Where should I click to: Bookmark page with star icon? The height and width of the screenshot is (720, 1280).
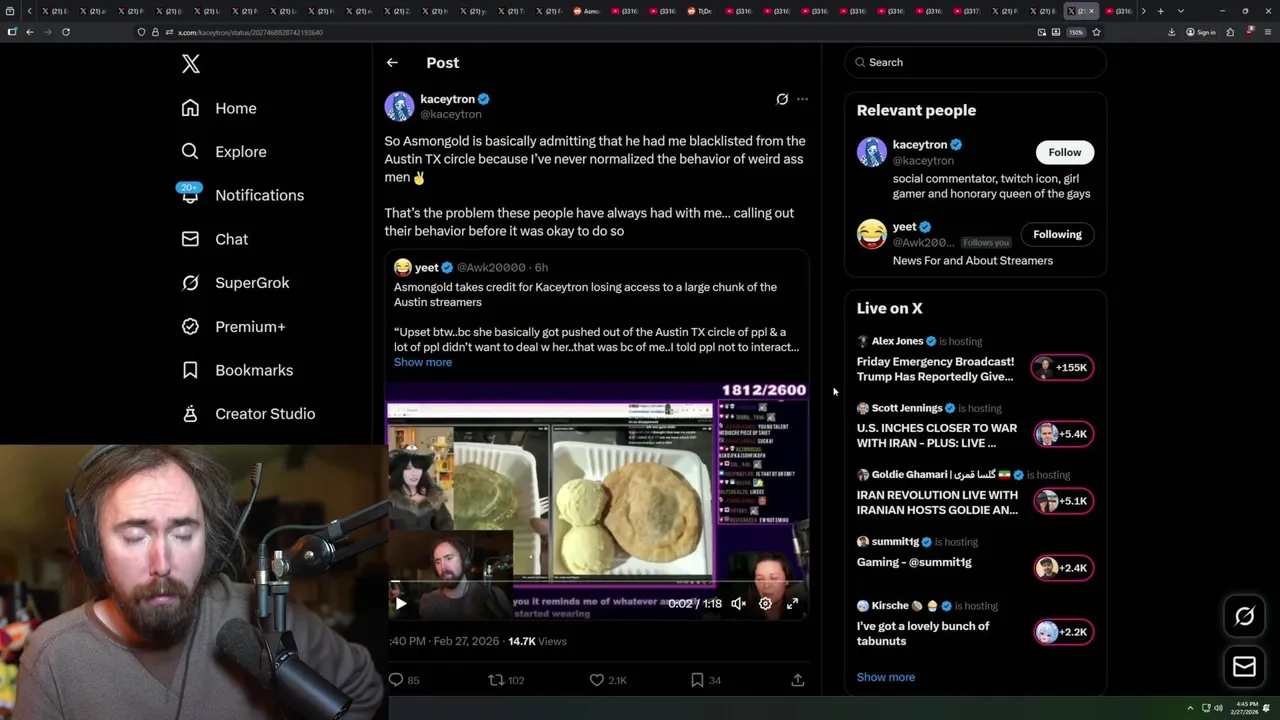(1096, 32)
